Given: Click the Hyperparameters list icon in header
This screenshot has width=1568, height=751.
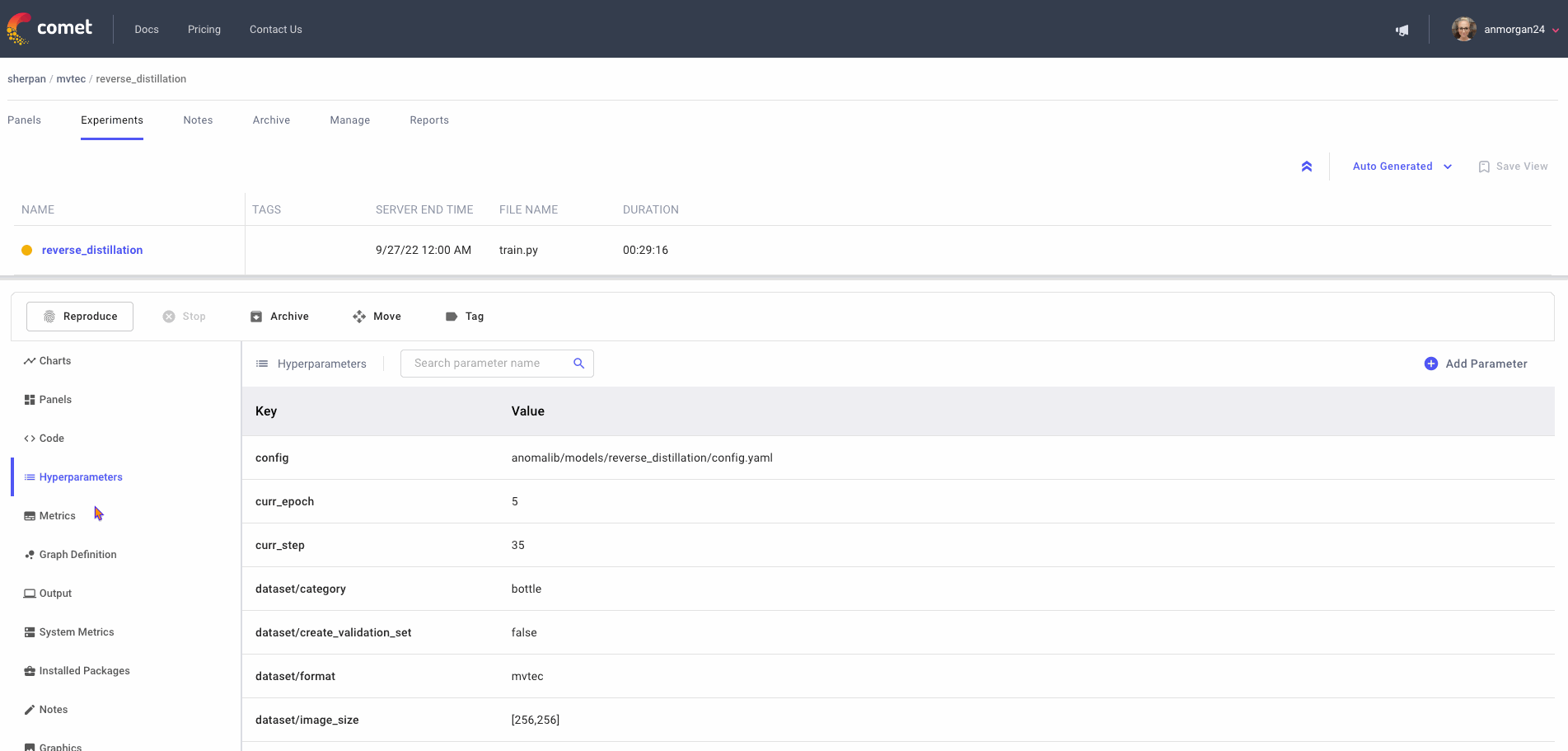Looking at the screenshot, I should [x=262, y=364].
